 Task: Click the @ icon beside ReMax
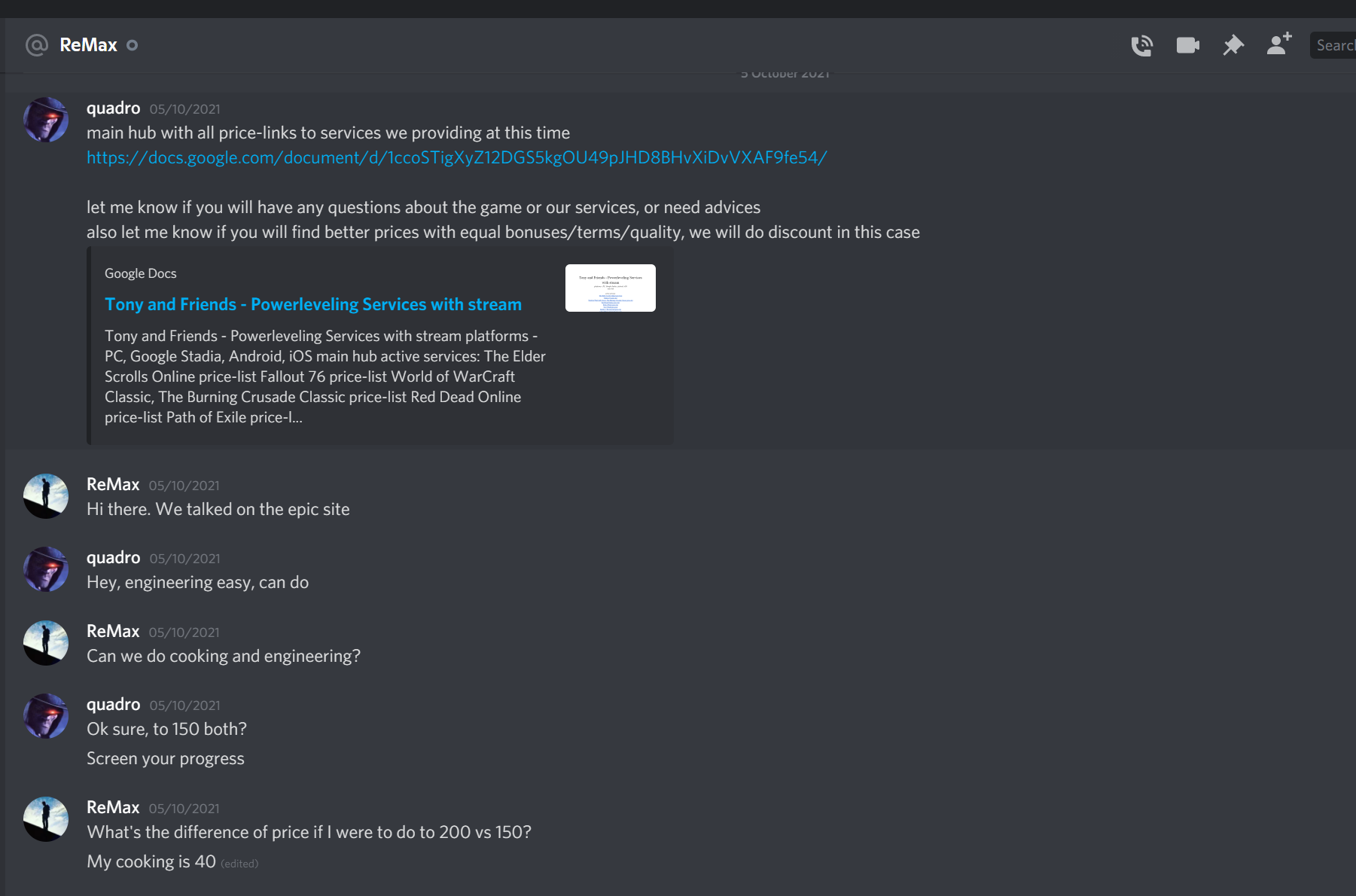37,45
